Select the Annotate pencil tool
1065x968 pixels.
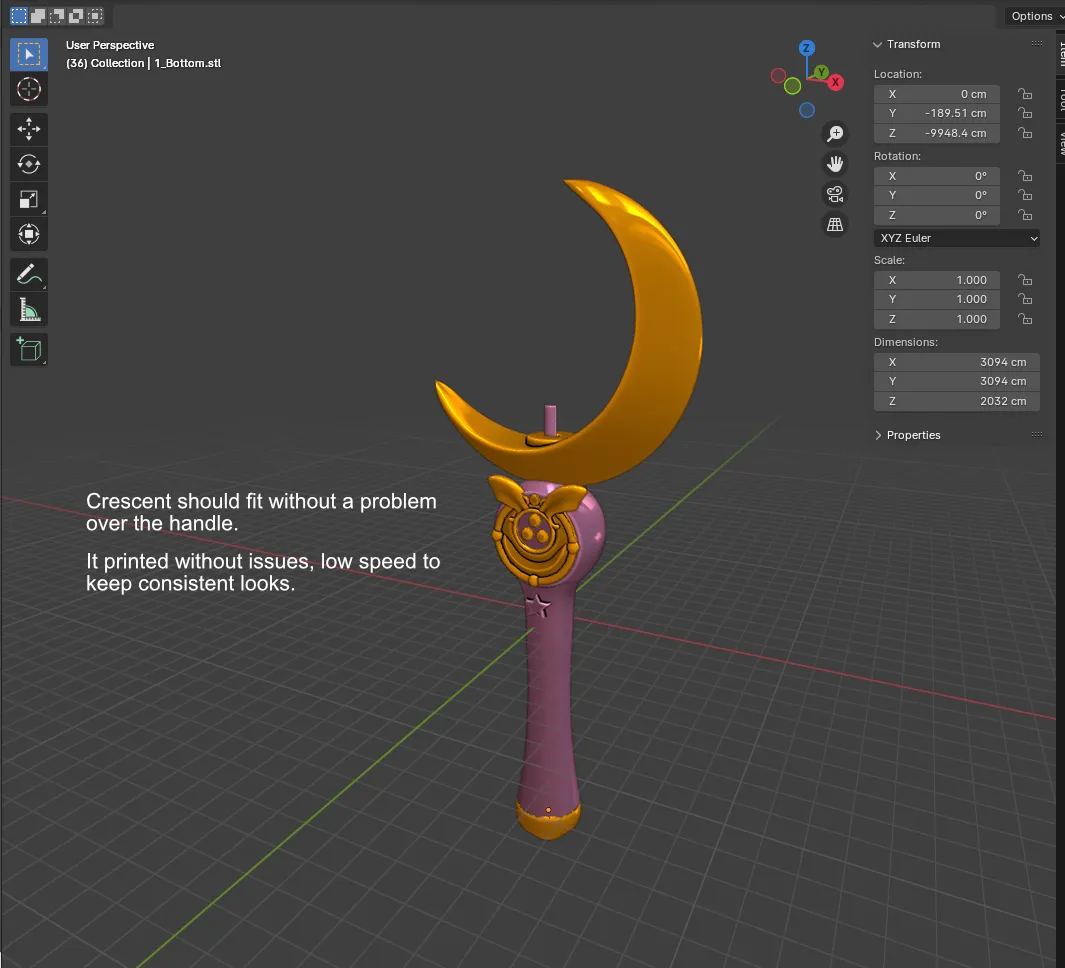[x=29, y=274]
